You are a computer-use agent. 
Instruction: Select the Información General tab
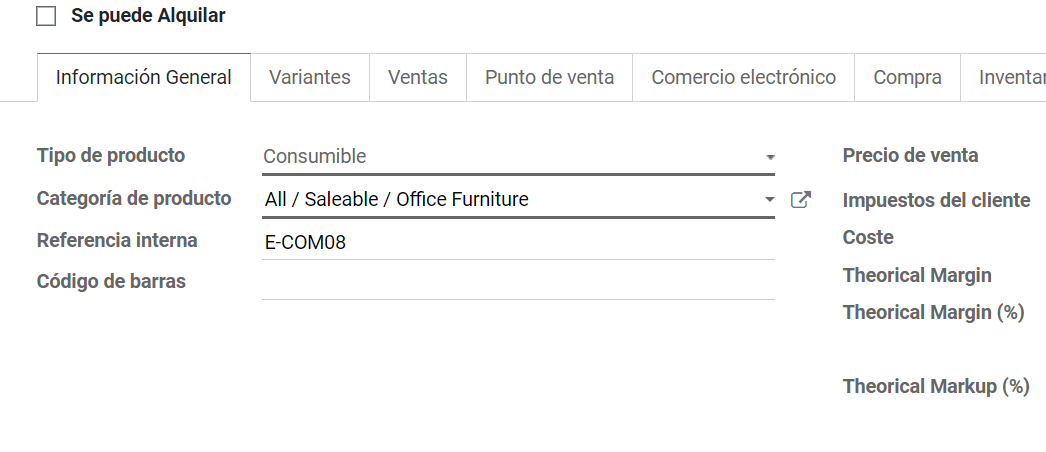143,77
